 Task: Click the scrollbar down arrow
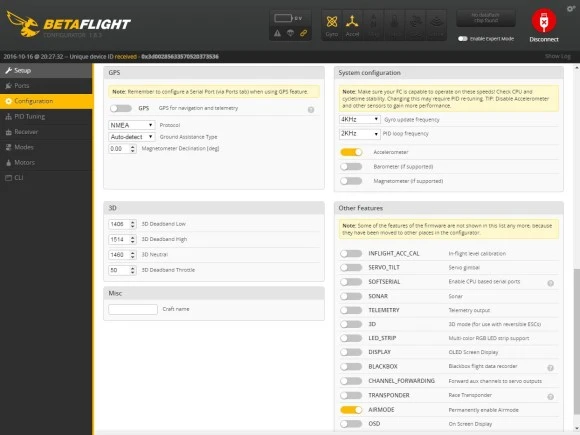click(x=577, y=428)
